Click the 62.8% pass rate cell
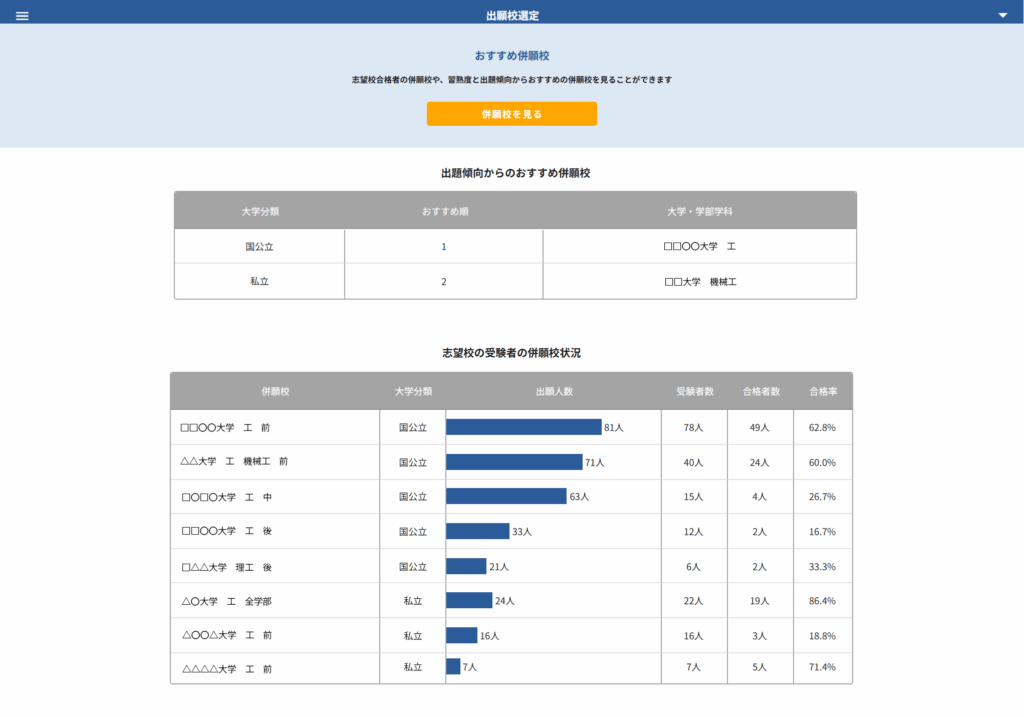The image size is (1024, 717). click(822, 427)
